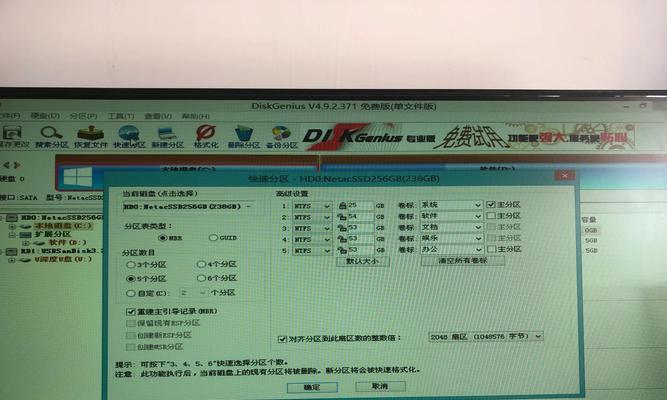Viewport: 667px width, 400px height.
Task: Choose the 6个分区 six partitions option
Action: coord(201,278)
